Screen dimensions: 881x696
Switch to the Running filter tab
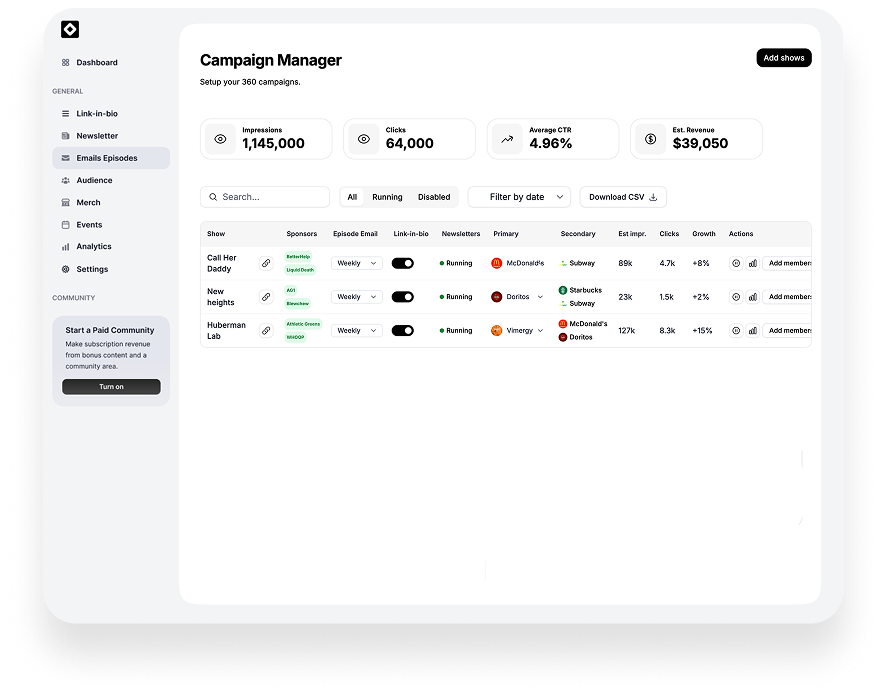387,197
